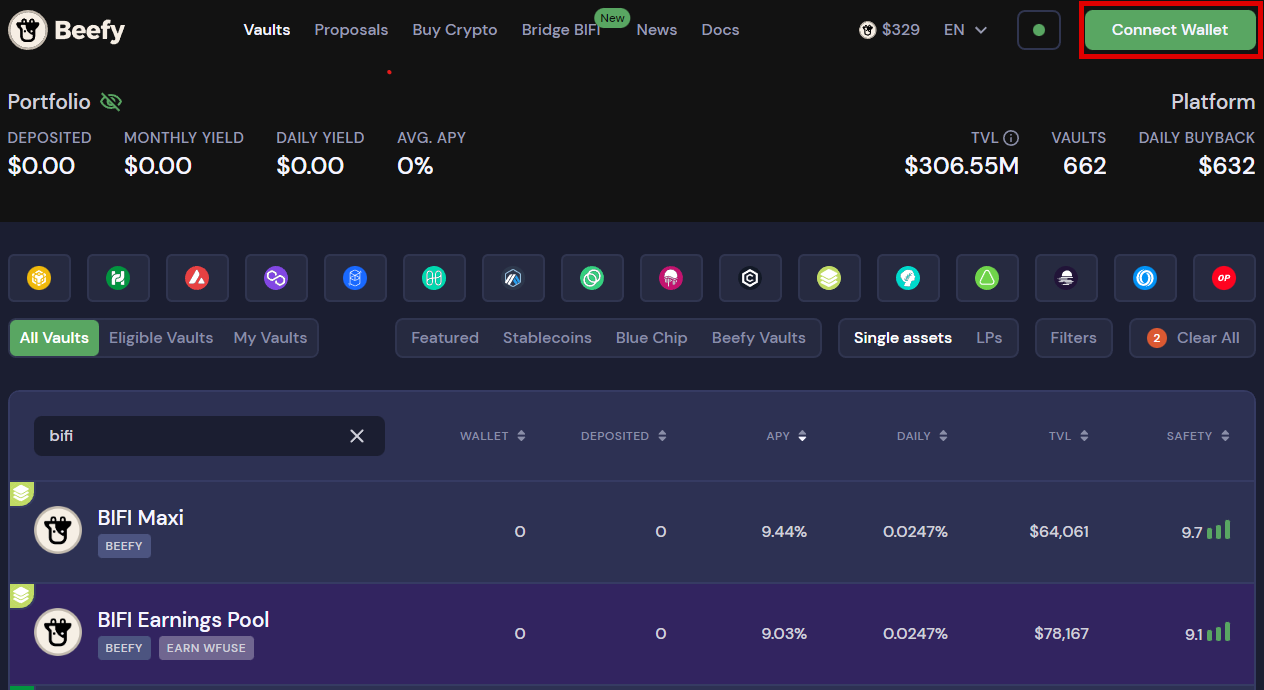
Task: Open the Bridge BIFI nav item
Action: (561, 30)
